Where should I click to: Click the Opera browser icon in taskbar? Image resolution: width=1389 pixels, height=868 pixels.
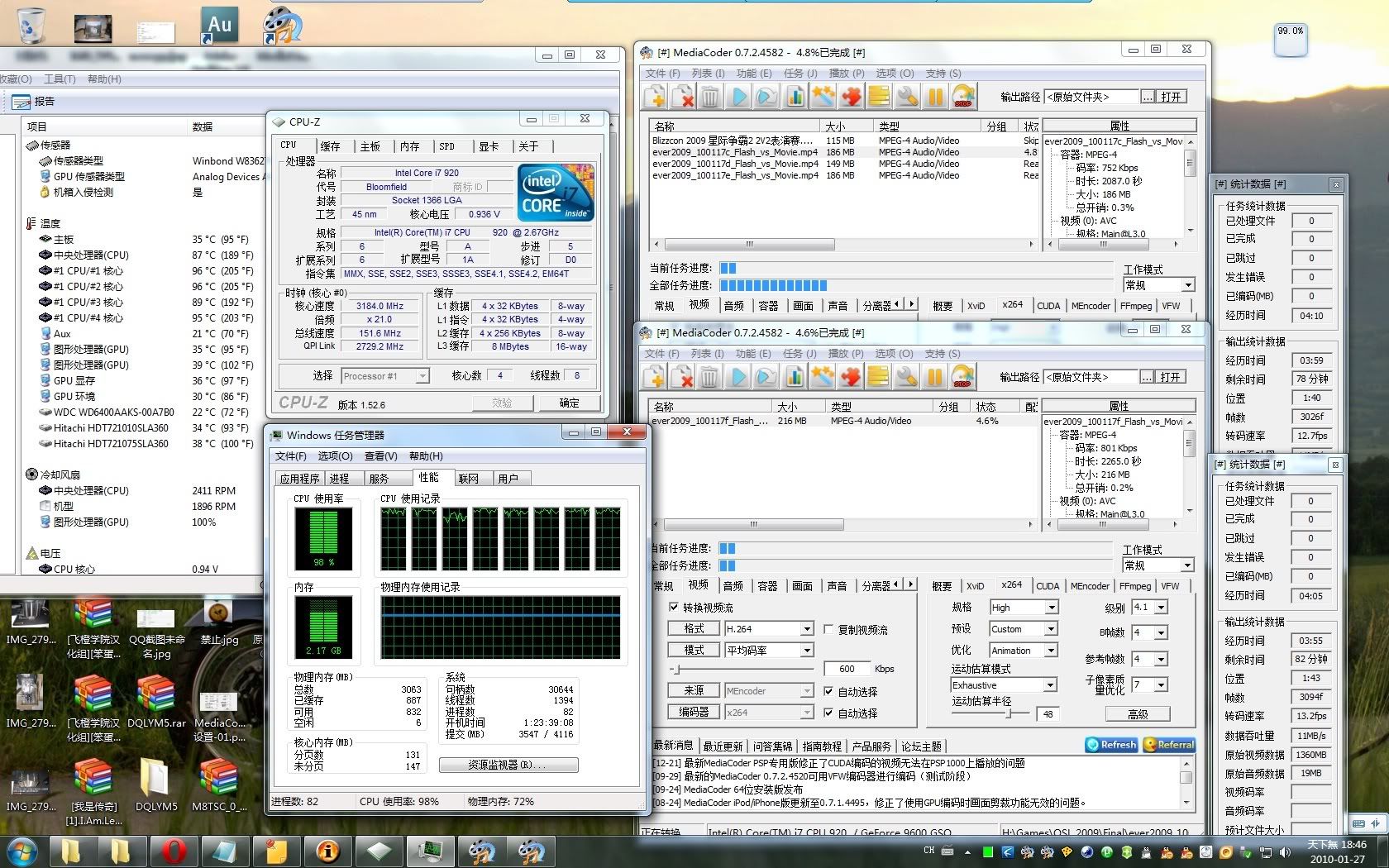[174, 851]
